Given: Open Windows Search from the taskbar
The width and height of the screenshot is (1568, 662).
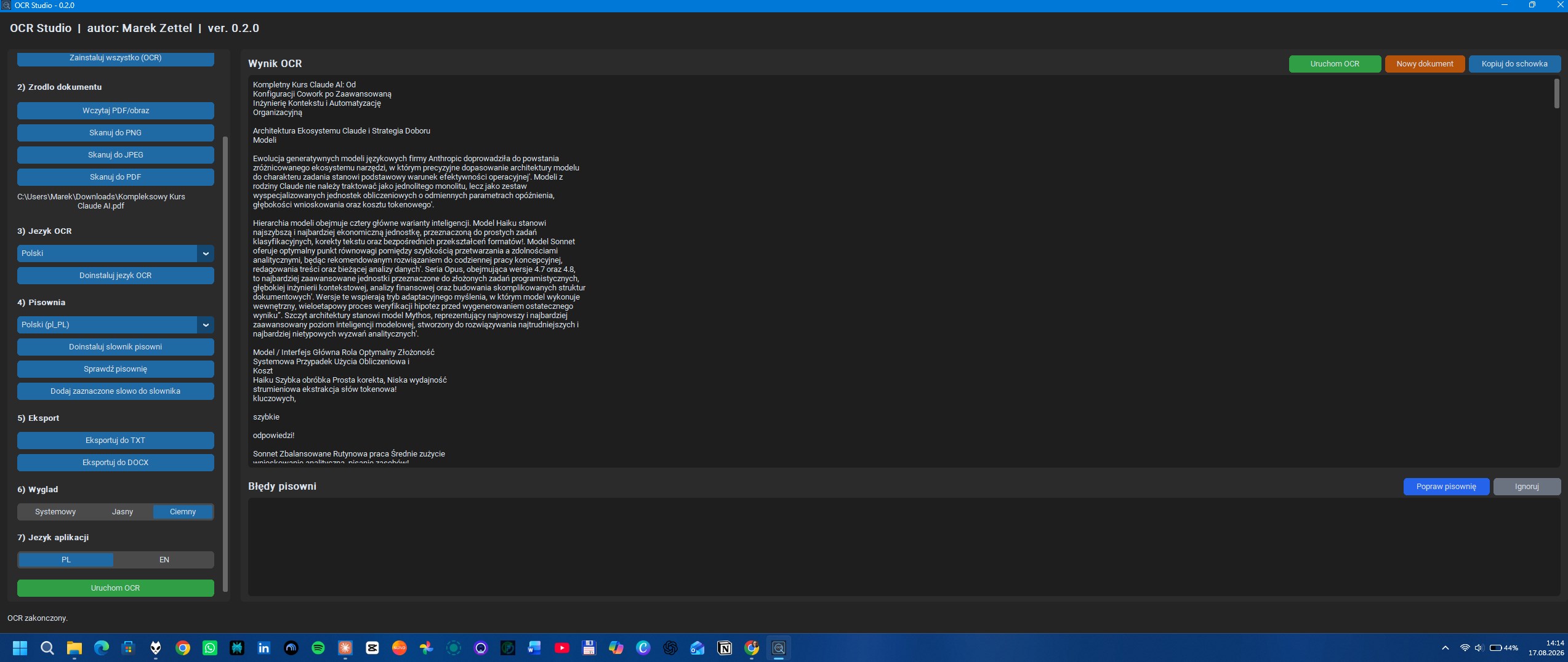Looking at the screenshot, I should 47,648.
